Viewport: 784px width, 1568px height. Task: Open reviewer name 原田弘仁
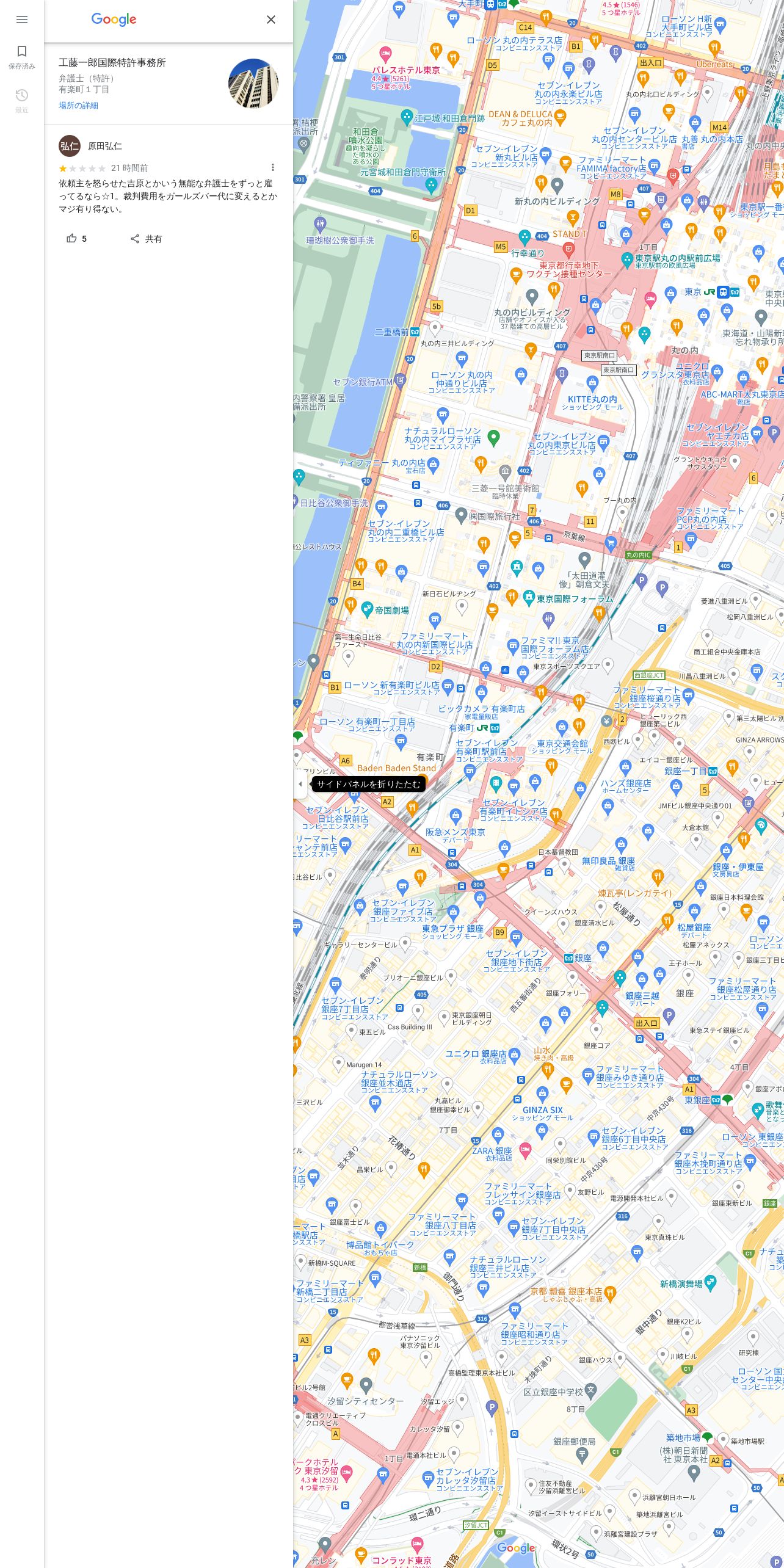click(x=105, y=146)
